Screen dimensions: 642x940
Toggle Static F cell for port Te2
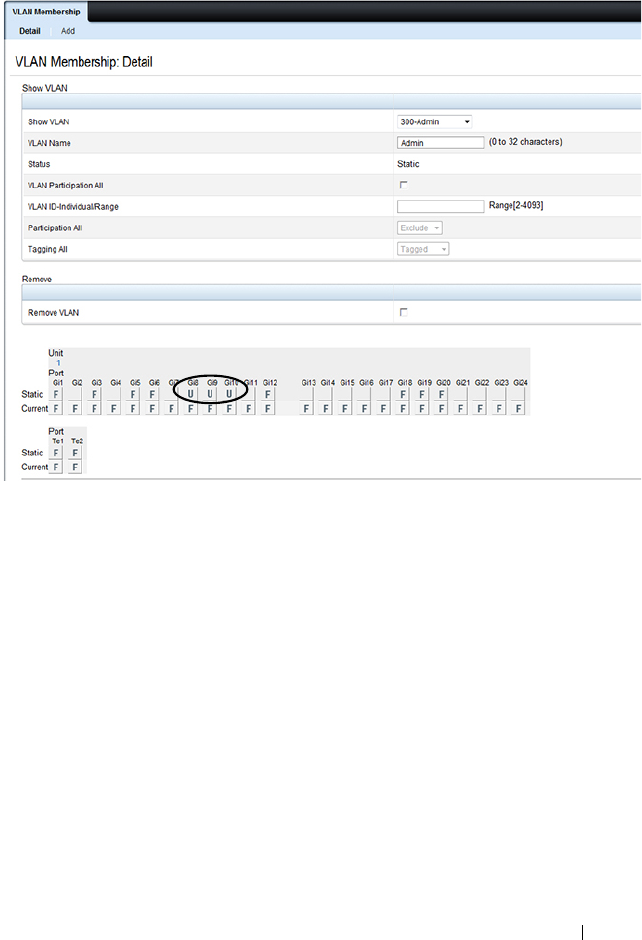[x=75, y=453]
